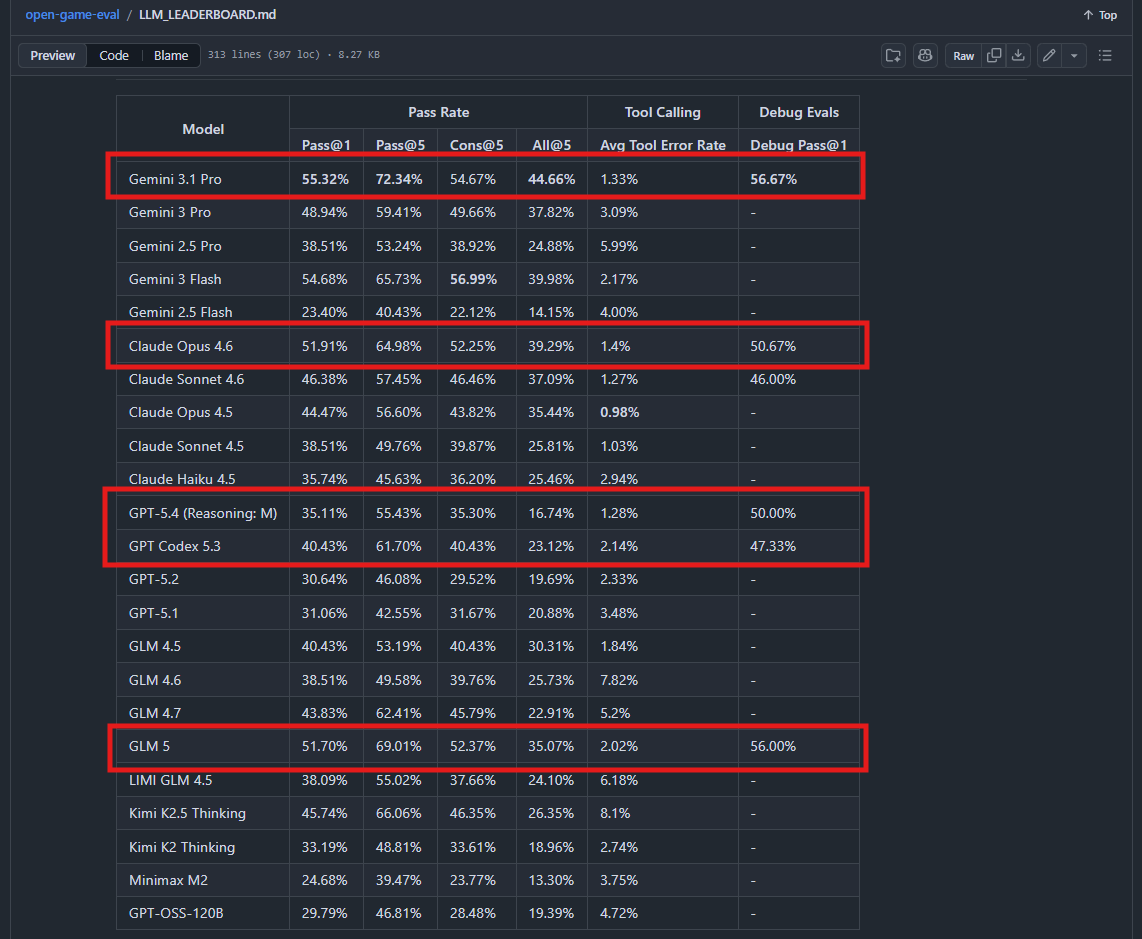Select the bold 0.98% tool error value
Screen dimensions: 1142x939
(x=620, y=412)
